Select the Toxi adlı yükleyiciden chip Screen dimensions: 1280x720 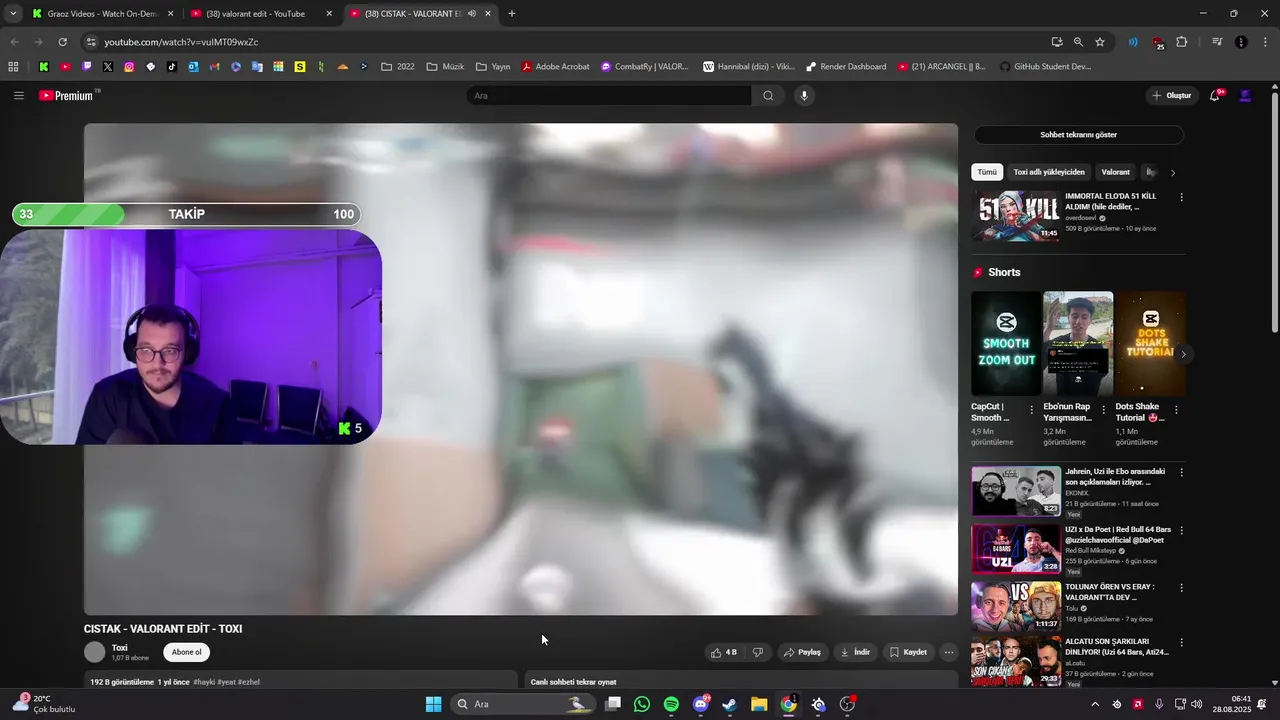pyautogui.click(x=1049, y=172)
